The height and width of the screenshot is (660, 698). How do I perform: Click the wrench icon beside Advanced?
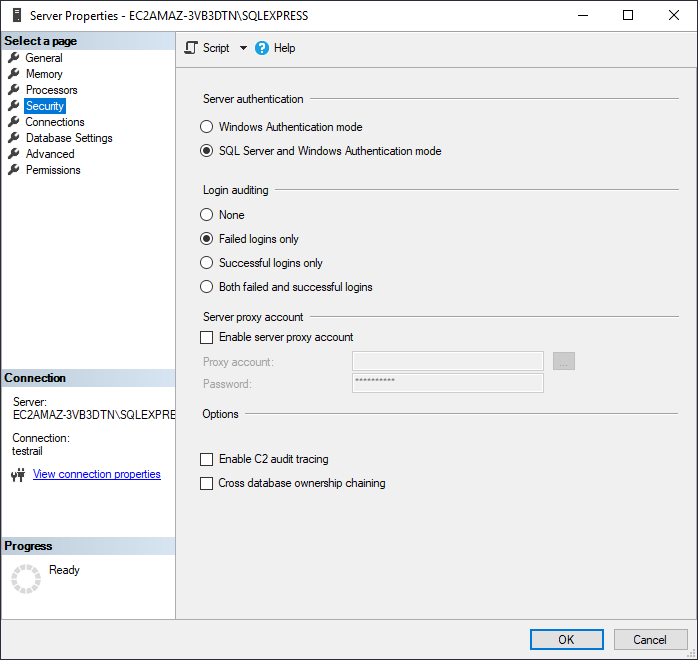coord(14,154)
